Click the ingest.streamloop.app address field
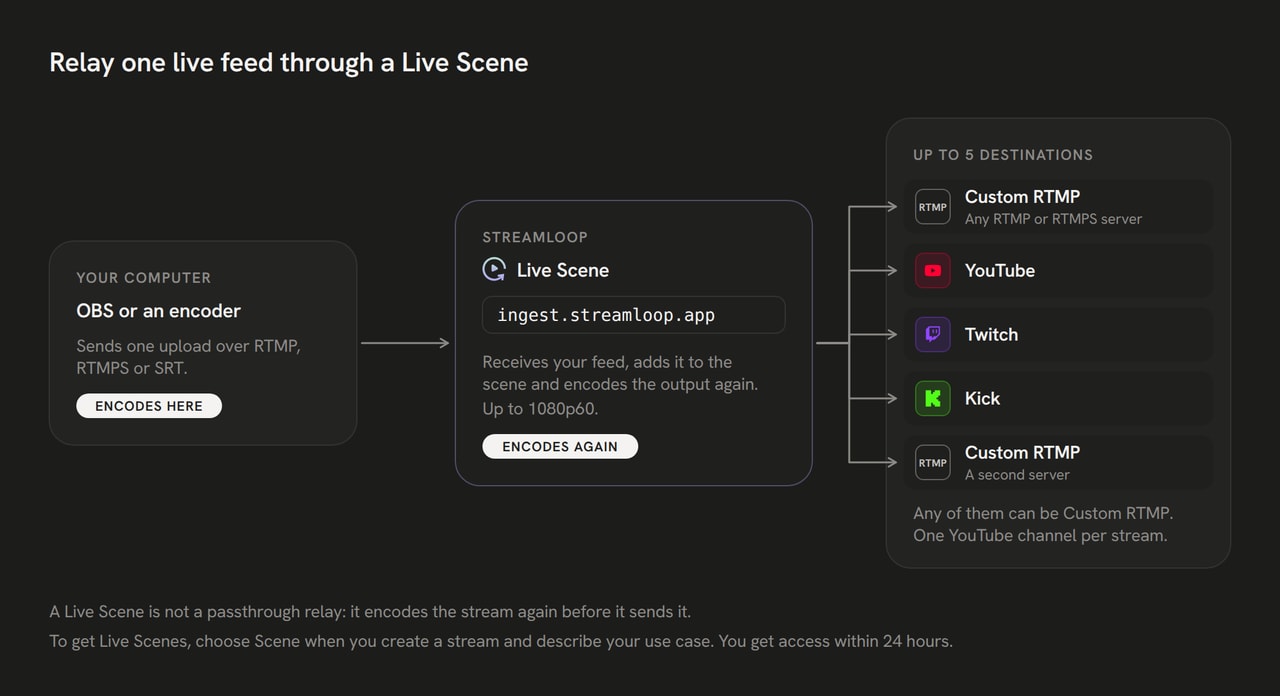 click(634, 315)
